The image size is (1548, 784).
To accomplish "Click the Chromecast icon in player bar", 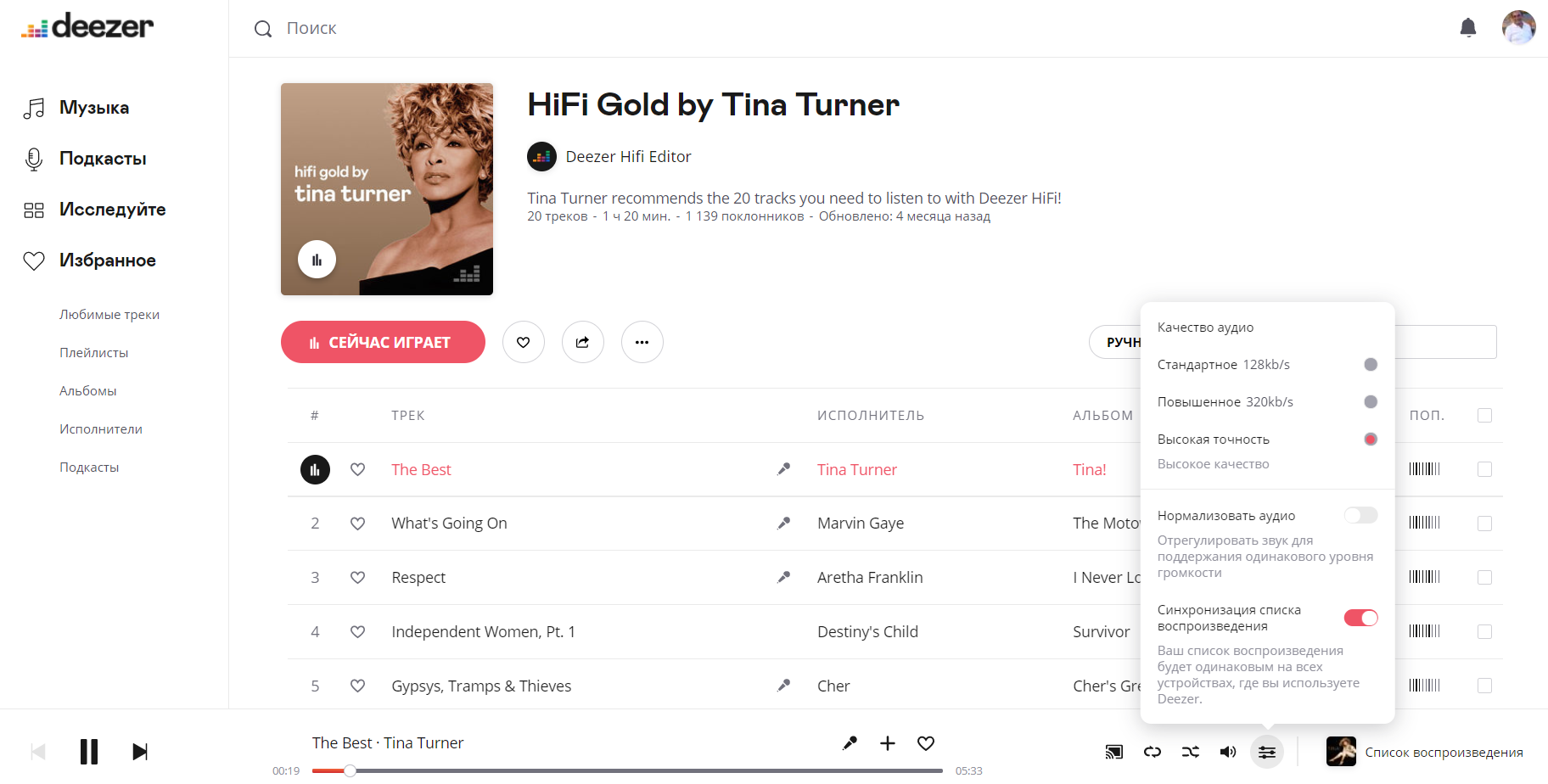I will [x=1113, y=752].
